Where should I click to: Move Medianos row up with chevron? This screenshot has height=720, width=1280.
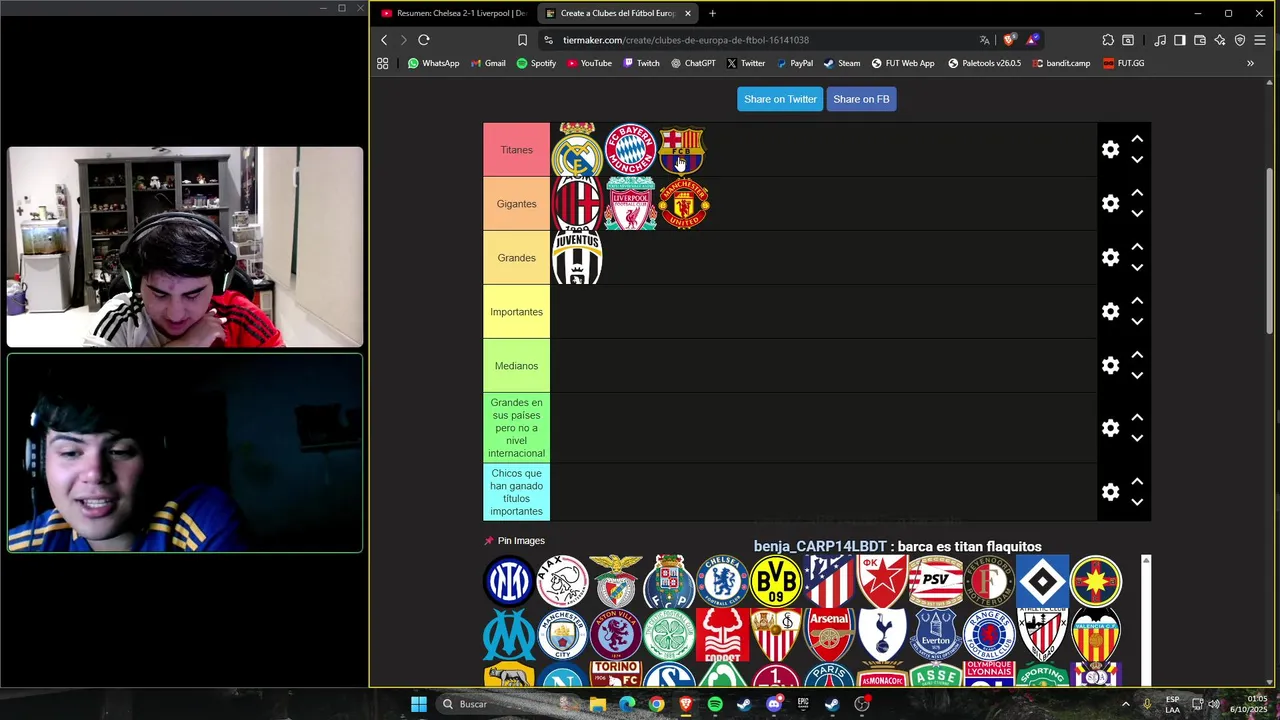(x=1137, y=355)
